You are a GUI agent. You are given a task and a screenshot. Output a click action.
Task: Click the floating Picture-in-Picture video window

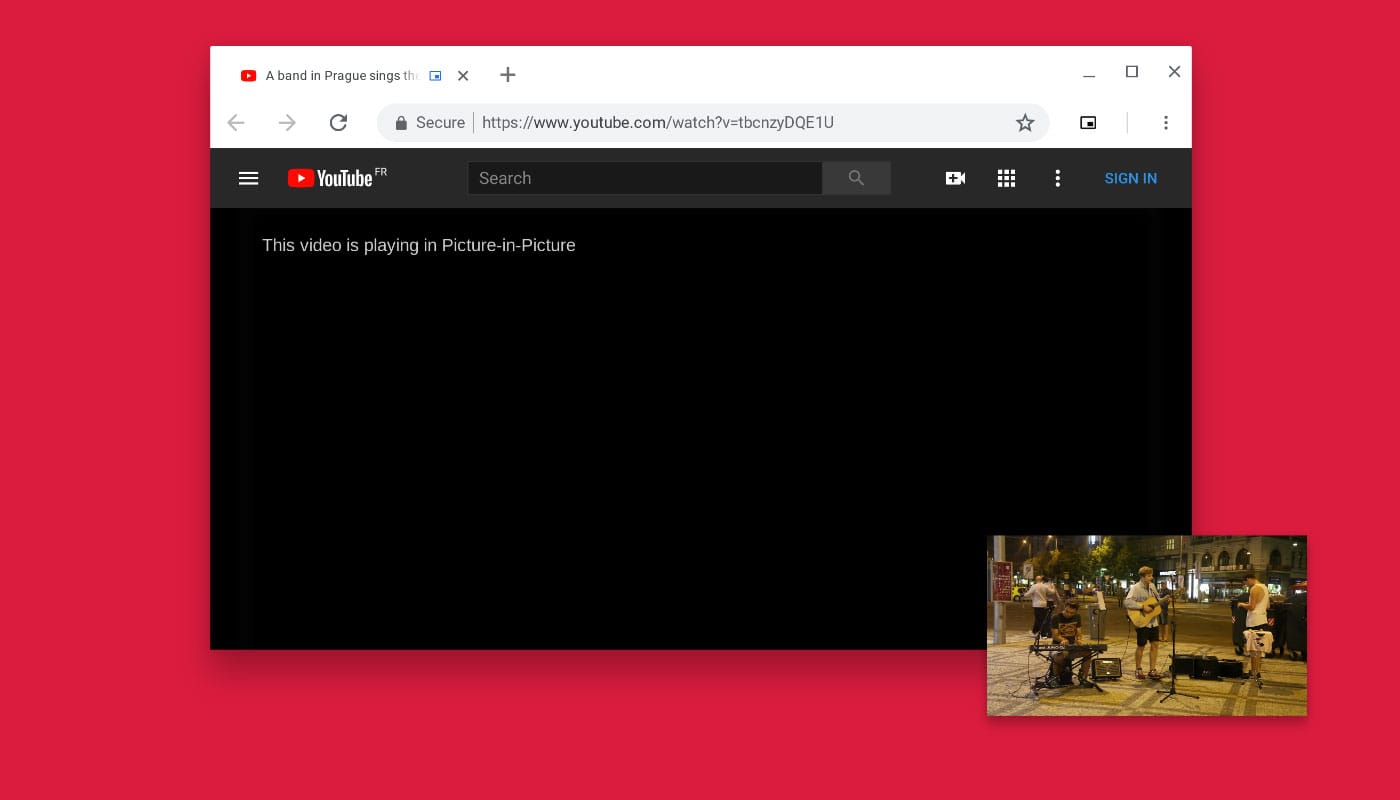[x=1147, y=625]
